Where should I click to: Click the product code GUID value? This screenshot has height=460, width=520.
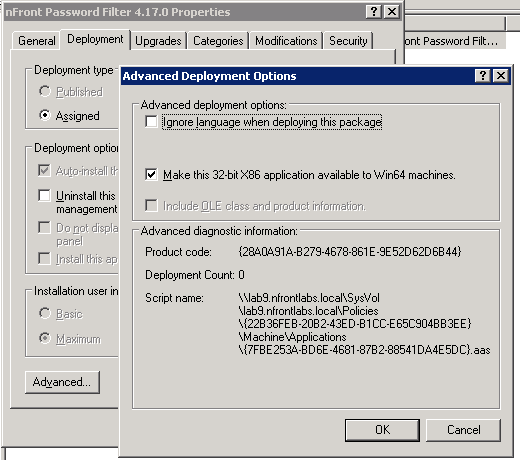click(350, 252)
